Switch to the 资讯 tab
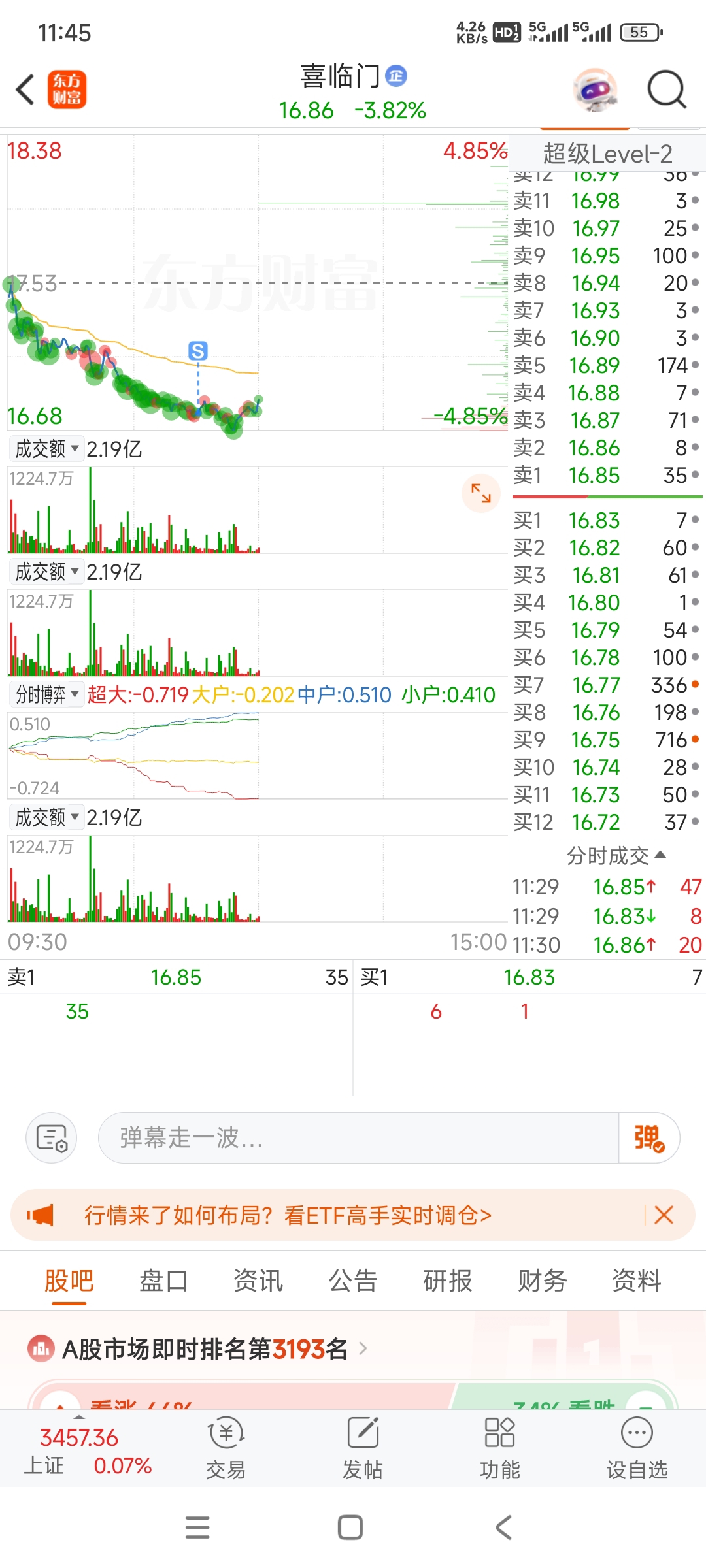The height and width of the screenshot is (1568, 706). (258, 1281)
